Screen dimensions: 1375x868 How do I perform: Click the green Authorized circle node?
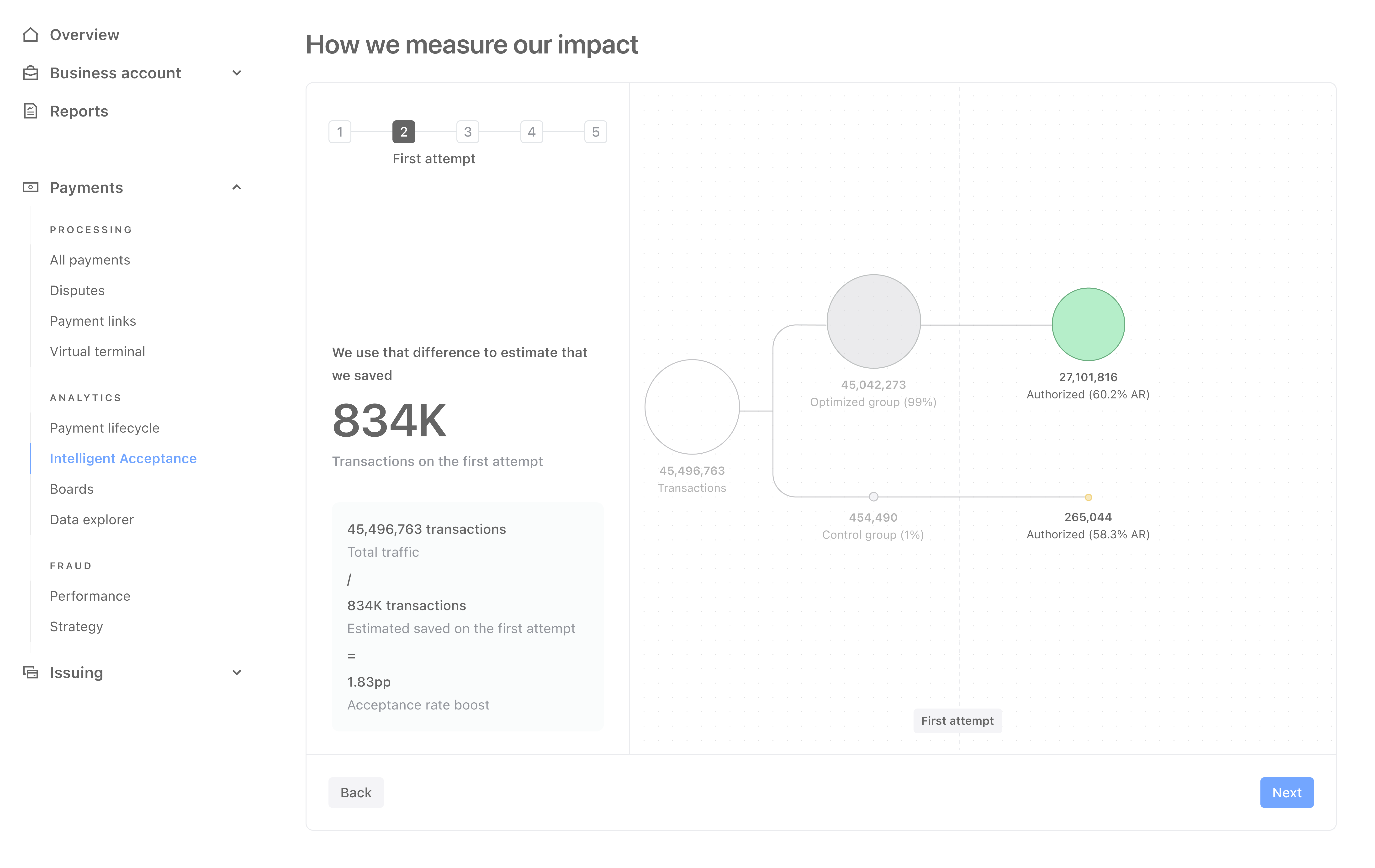[1088, 324]
